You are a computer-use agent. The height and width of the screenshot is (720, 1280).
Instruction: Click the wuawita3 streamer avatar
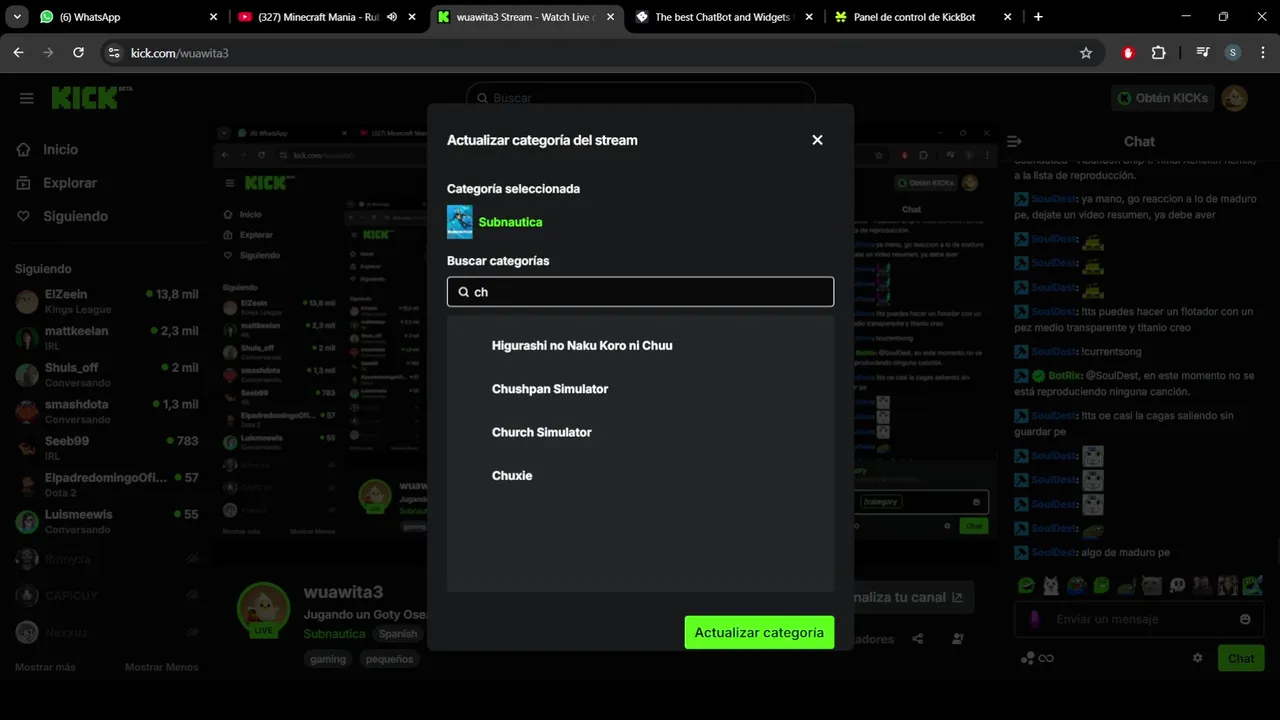[263, 608]
